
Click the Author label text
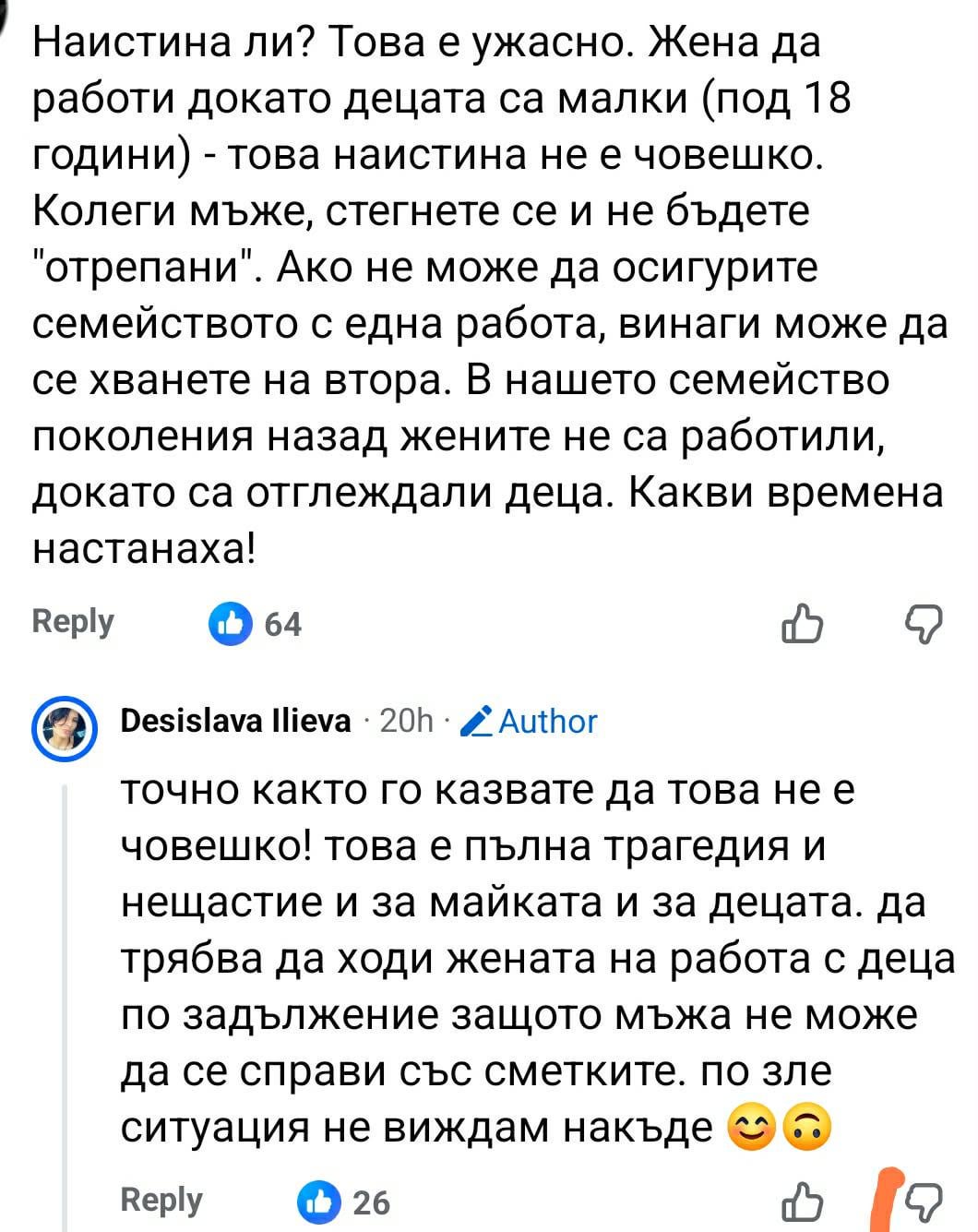click(x=548, y=721)
